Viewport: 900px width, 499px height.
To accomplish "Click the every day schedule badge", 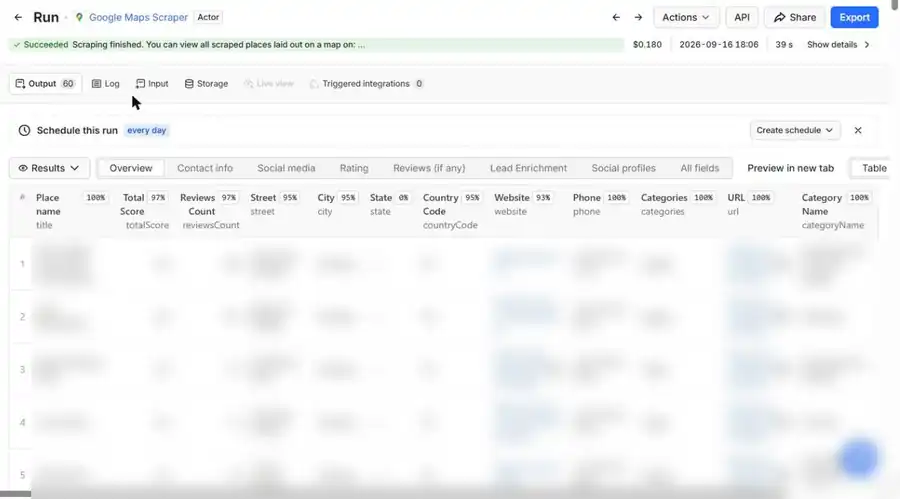I will click(146, 130).
